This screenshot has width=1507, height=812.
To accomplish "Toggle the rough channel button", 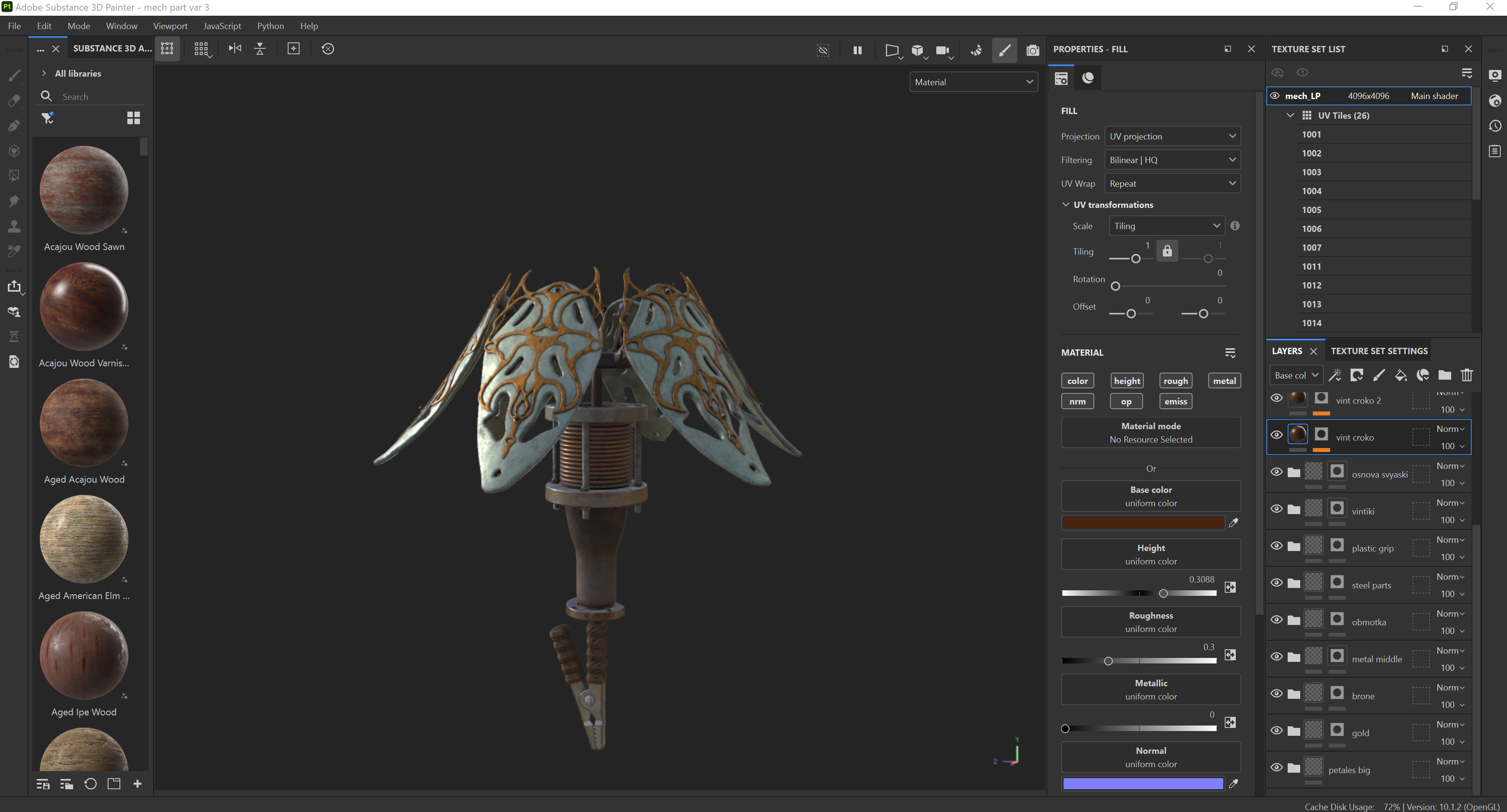I will (x=1175, y=381).
